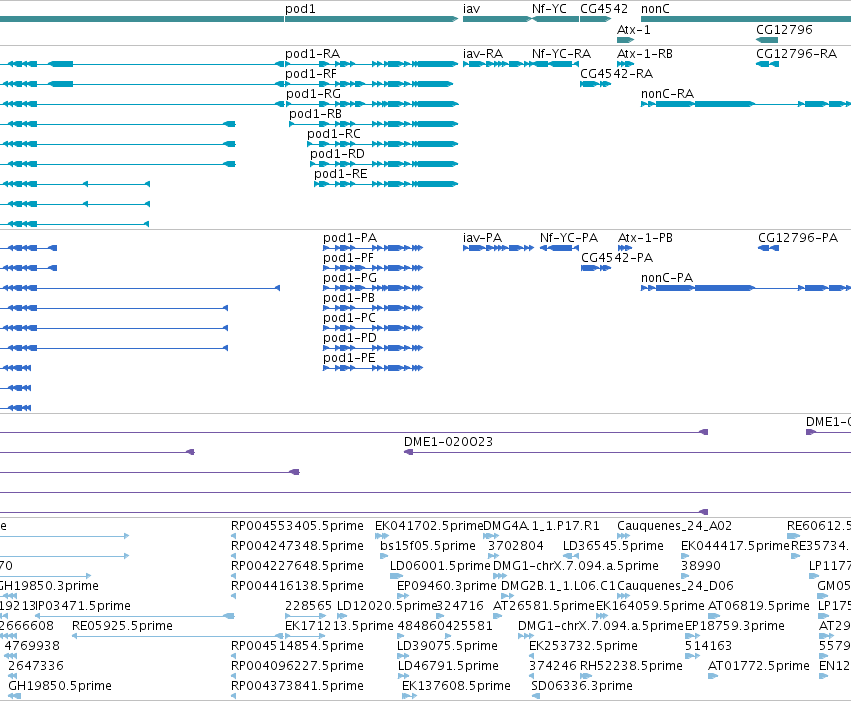
Task: Select the Nf-YC-PA protein label
Action: [569, 238]
